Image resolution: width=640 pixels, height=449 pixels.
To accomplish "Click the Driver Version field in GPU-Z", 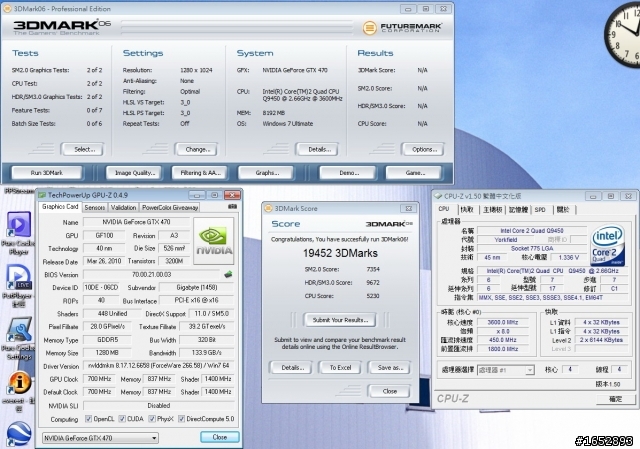I will (159, 366).
